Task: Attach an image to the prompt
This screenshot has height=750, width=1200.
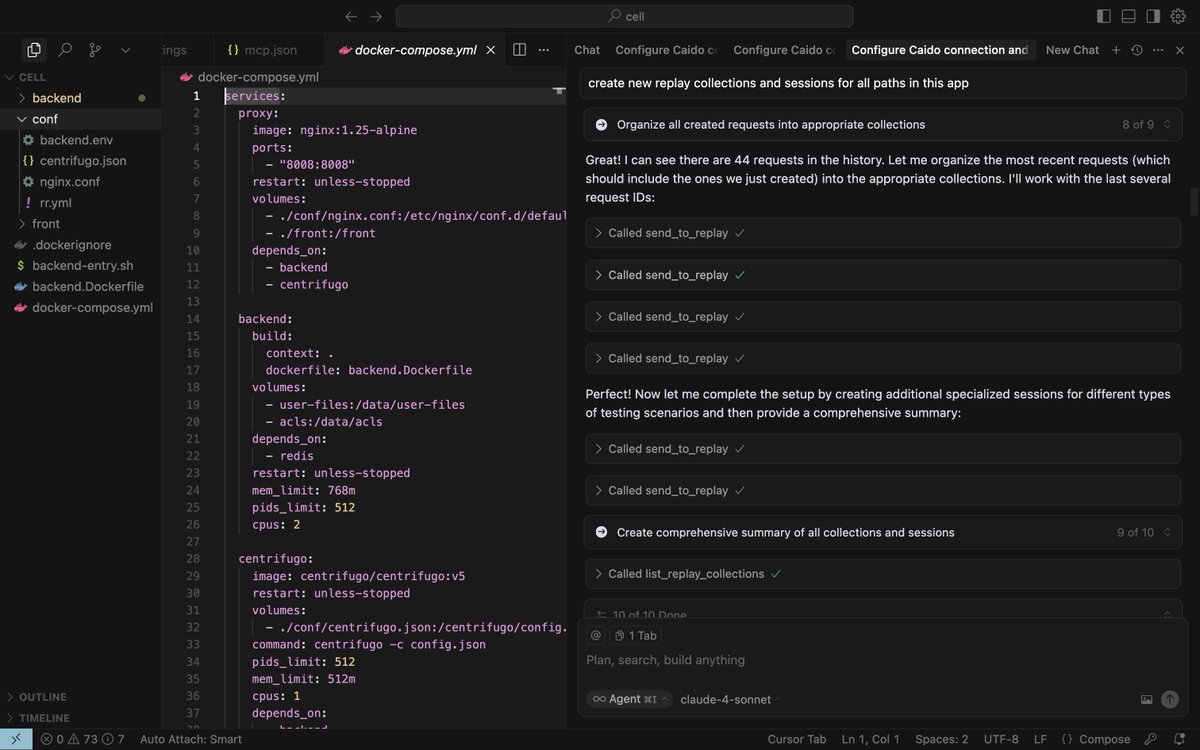Action: (x=1146, y=699)
